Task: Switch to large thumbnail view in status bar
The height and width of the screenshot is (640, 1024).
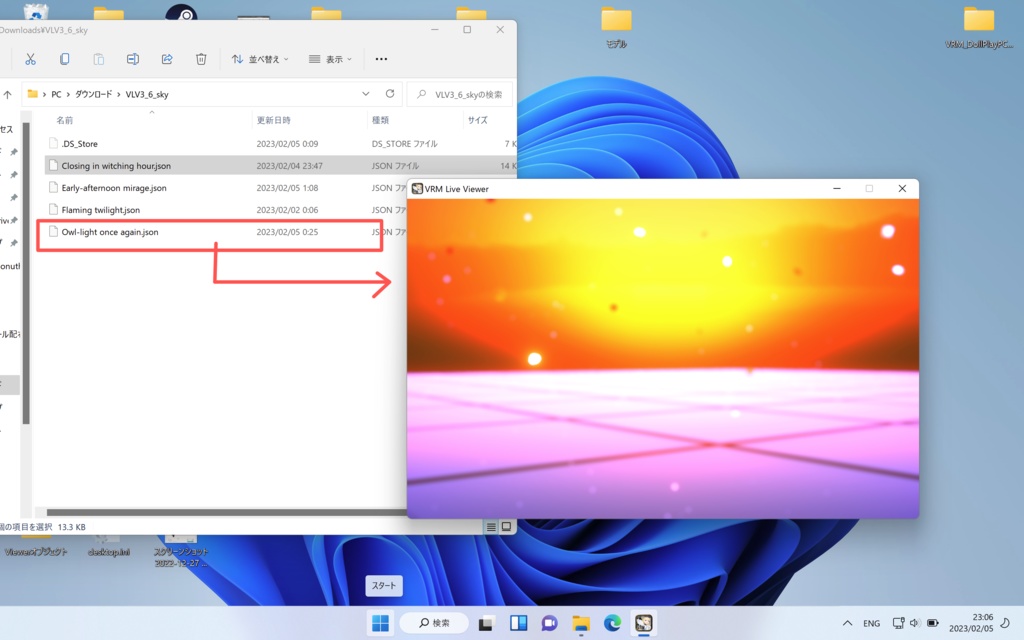Action: (507, 526)
